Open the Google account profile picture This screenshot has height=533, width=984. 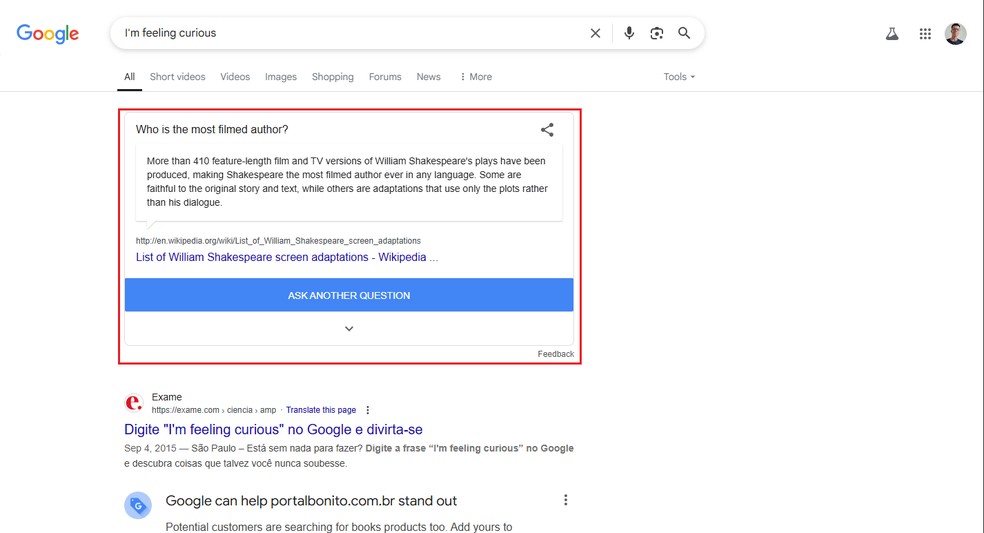click(955, 34)
